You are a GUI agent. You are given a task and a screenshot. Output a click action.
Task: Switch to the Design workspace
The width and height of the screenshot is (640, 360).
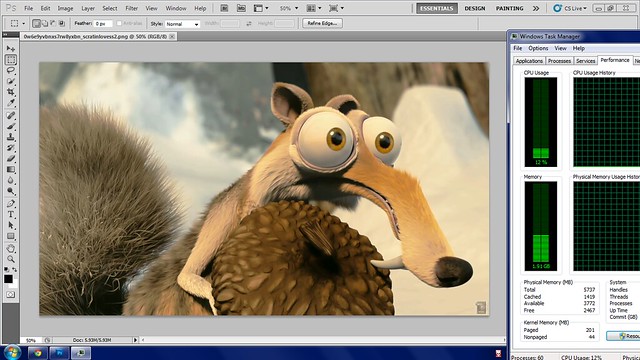tap(475, 8)
